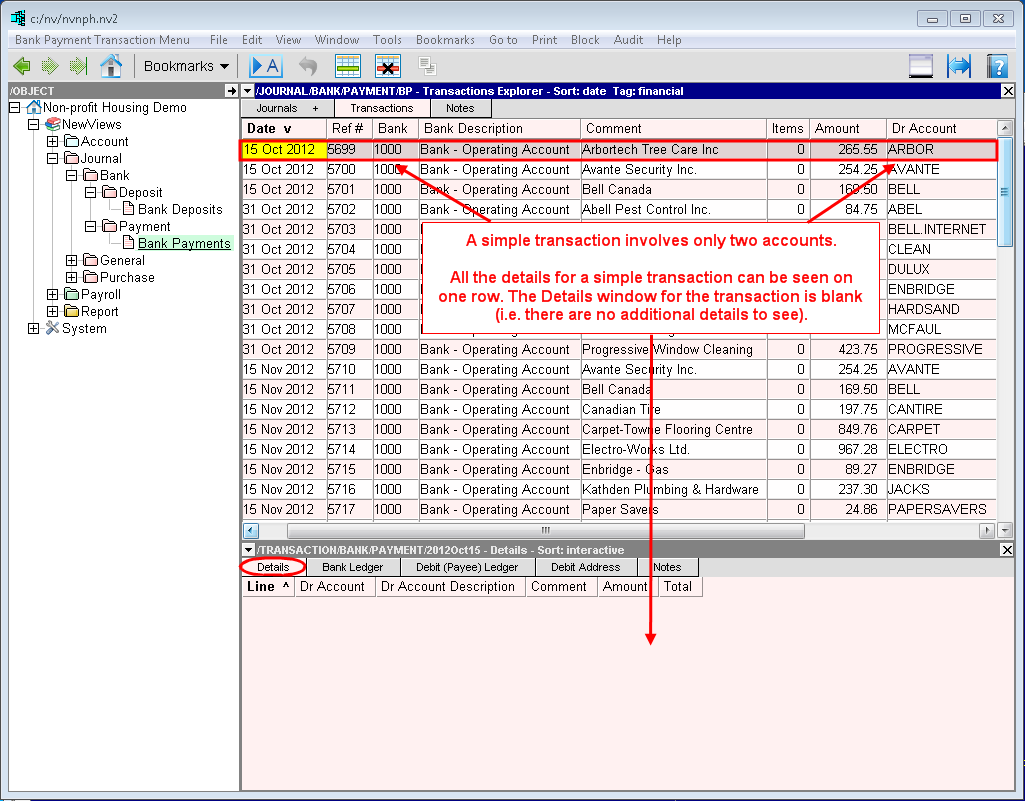Click the blue 'A' play toolbar icon
1025x801 pixels.
pos(266,67)
